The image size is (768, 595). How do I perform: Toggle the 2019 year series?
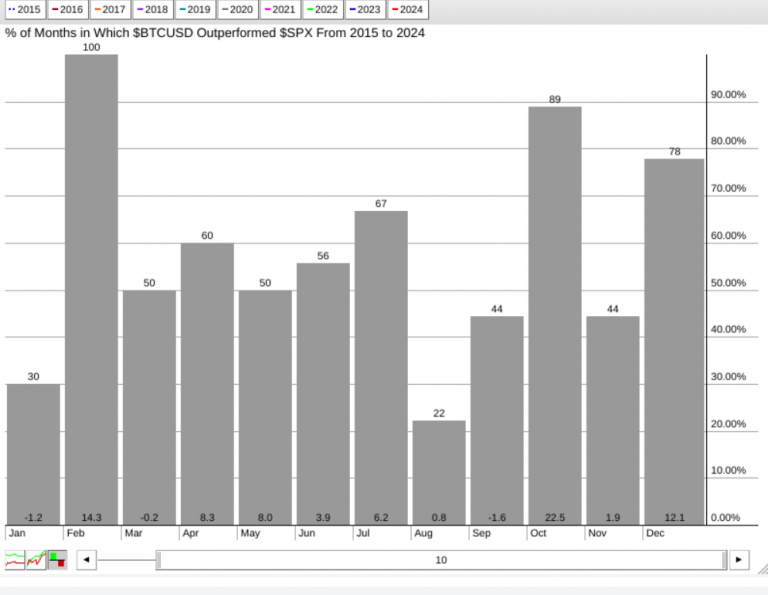click(195, 10)
